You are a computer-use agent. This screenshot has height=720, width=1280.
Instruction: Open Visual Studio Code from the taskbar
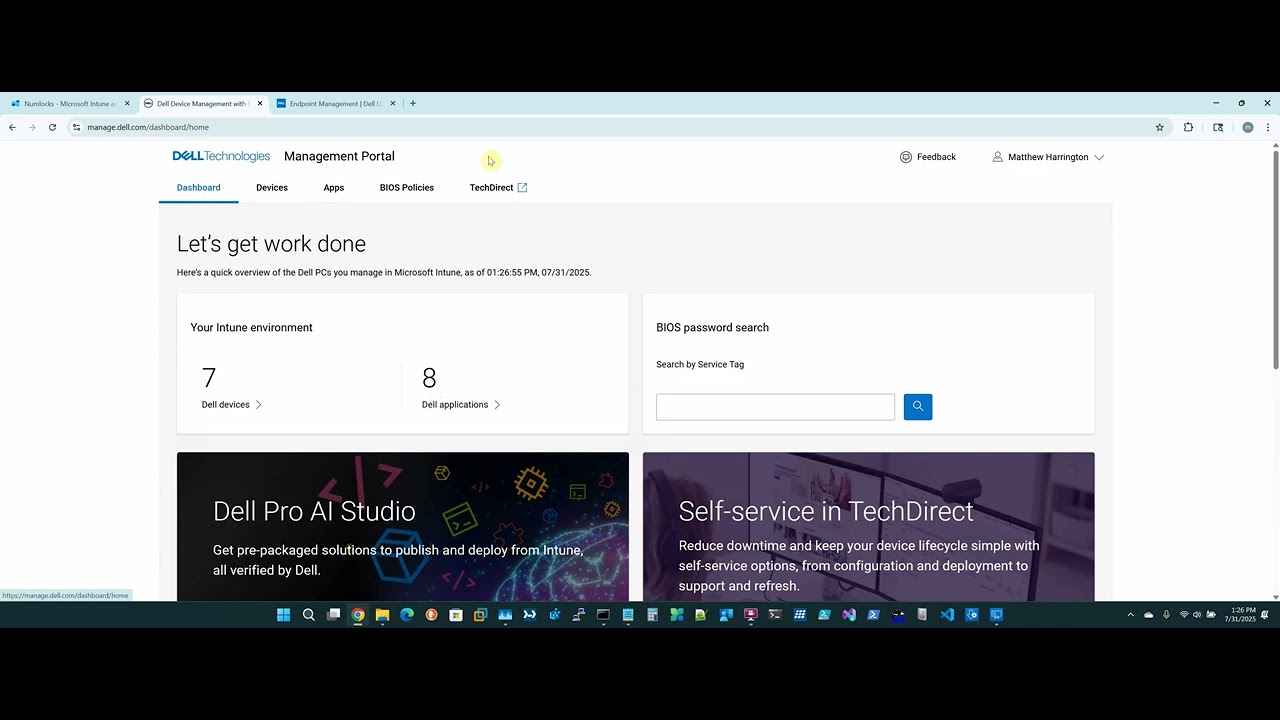tap(947, 615)
